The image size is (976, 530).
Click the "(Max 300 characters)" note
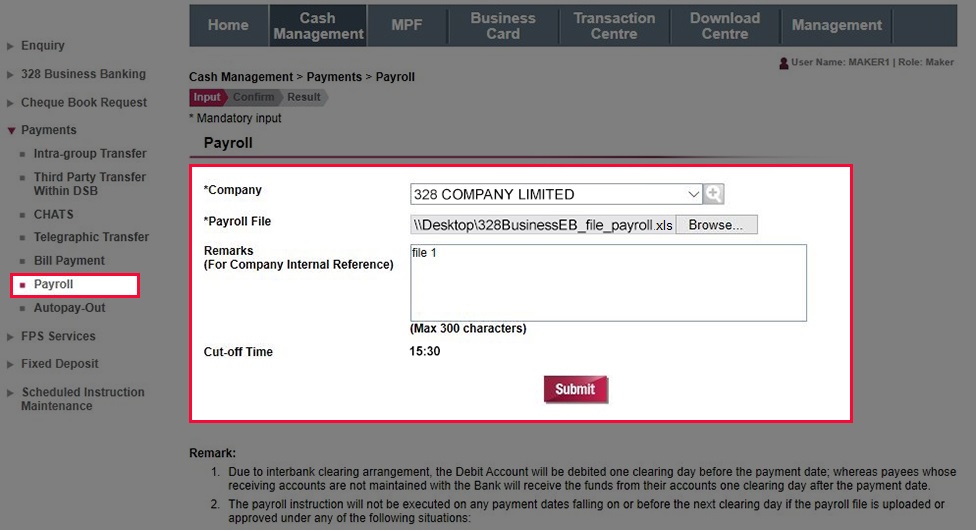coord(468,328)
